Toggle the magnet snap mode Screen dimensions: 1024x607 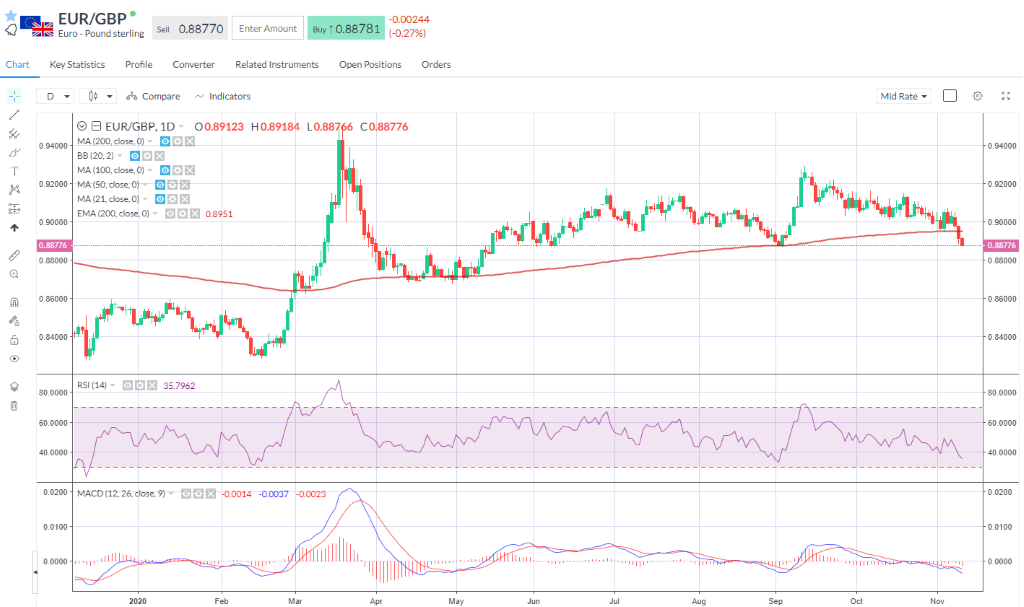pos(14,302)
